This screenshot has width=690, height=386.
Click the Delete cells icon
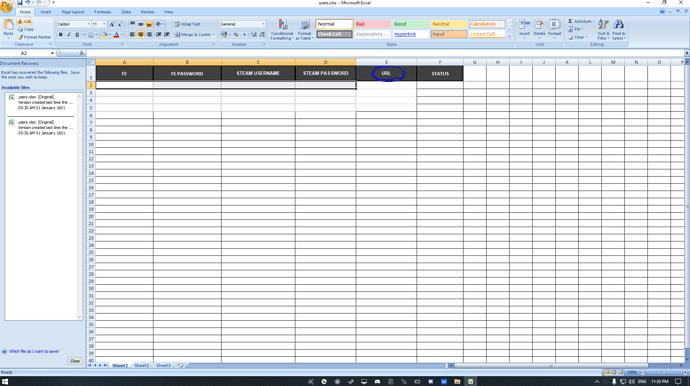(x=539, y=25)
